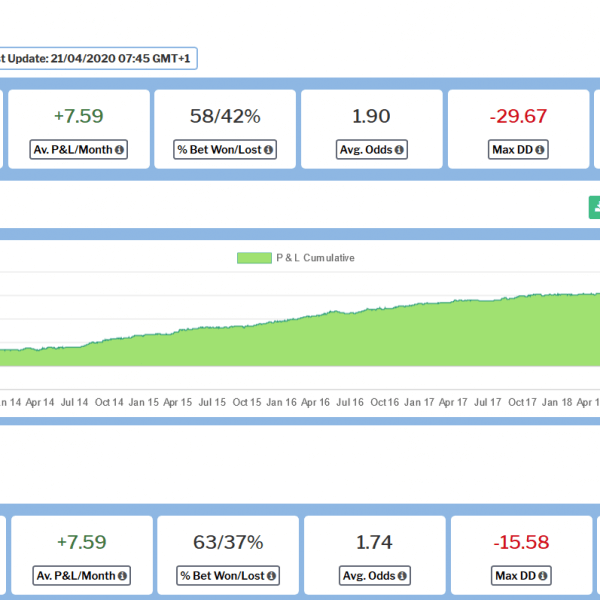
Task: Click the 1.90 average odds value
Action: (x=371, y=116)
